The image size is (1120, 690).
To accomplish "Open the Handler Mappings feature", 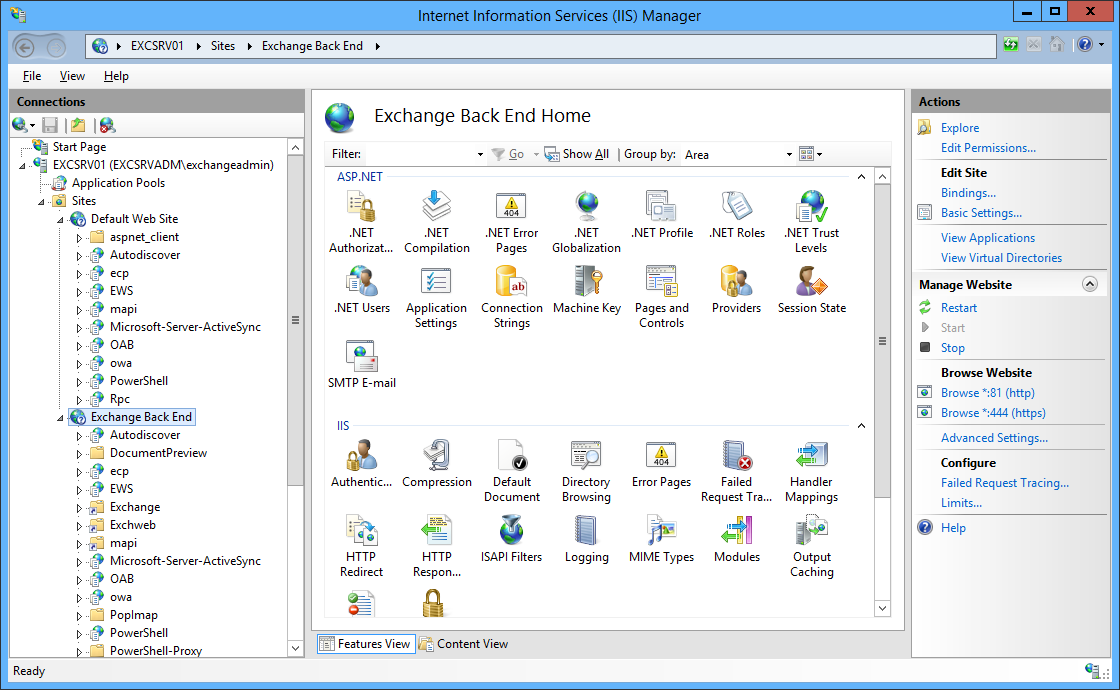I will tap(811, 471).
